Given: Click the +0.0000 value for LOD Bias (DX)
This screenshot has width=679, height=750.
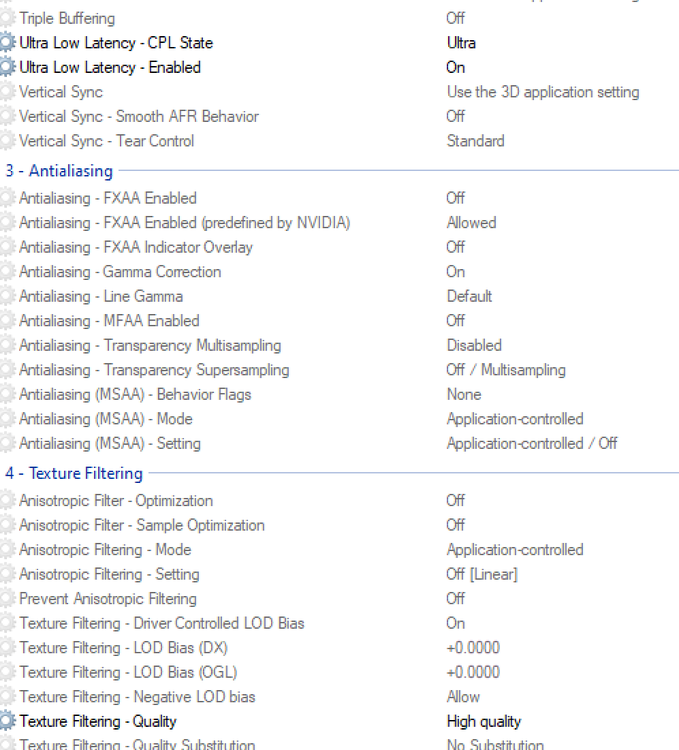Looking at the screenshot, I should pyautogui.click(x=472, y=648).
